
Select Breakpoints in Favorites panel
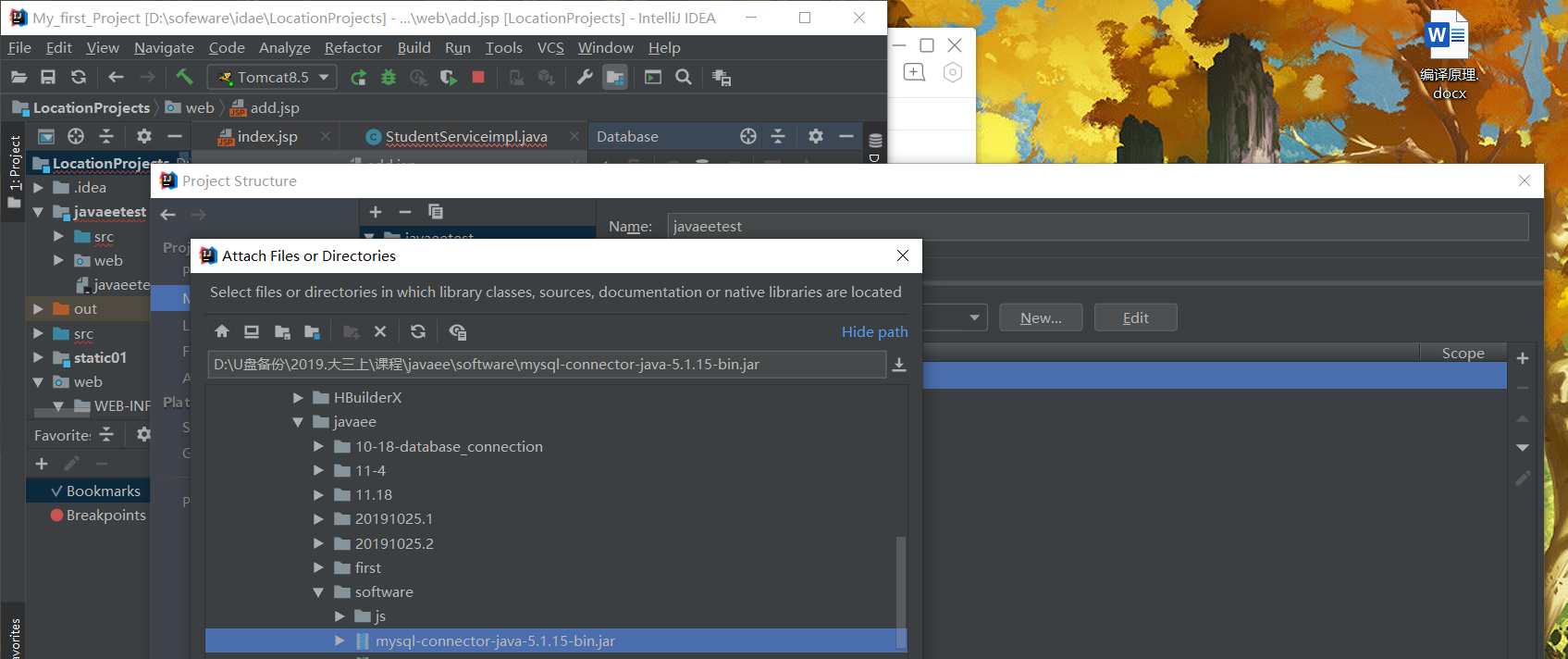click(105, 516)
